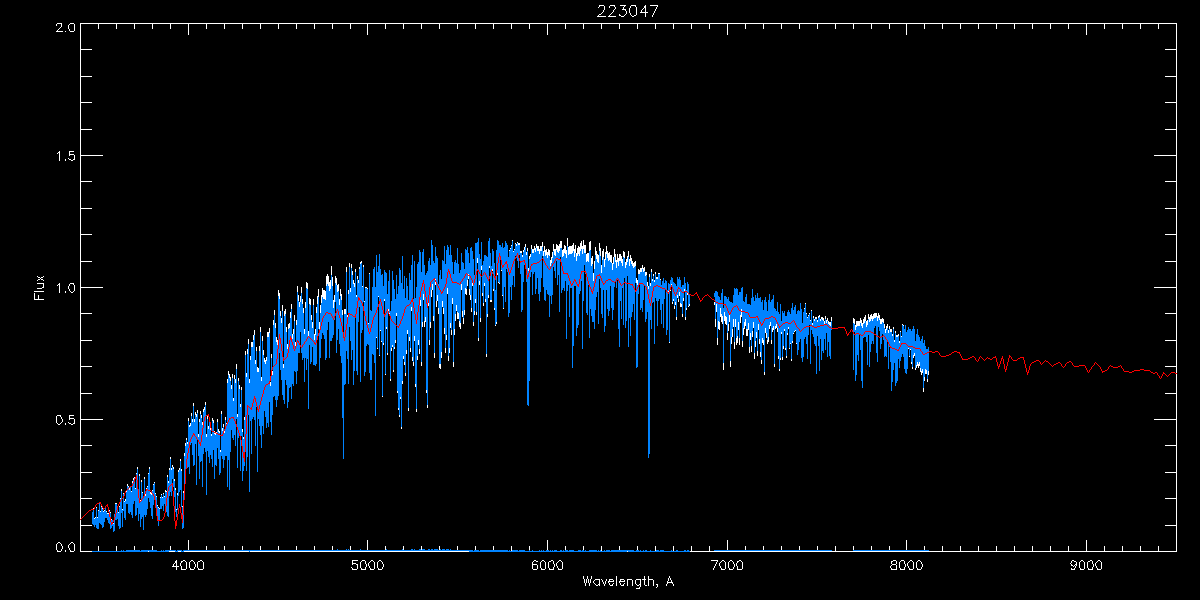Click the 6000 tick label on x-axis

(x=547, y=565)
